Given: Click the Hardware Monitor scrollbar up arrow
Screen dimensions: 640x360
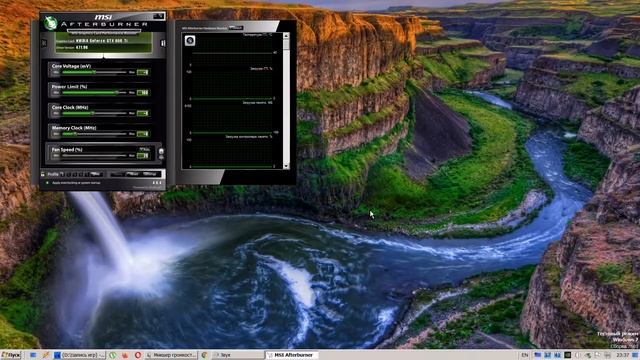Looking at the screenshot, I should coord(286,36).
